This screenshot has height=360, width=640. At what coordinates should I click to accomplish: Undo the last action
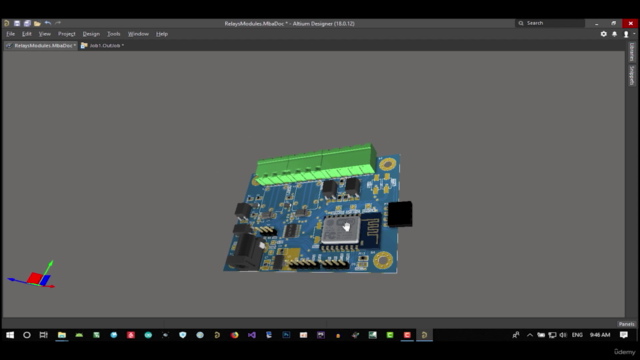click(48, 24)
